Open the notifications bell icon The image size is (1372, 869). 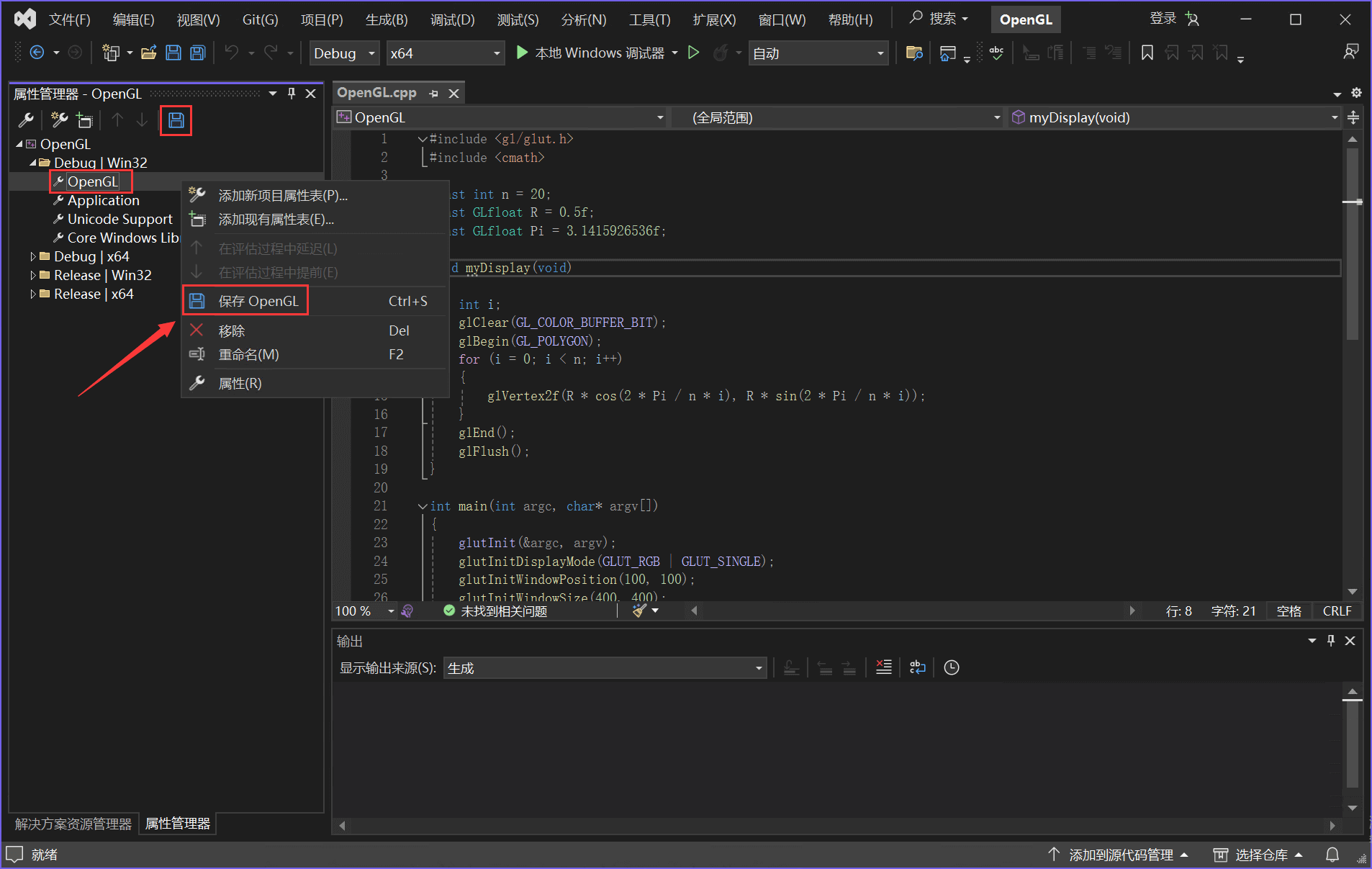[1332, 855]
